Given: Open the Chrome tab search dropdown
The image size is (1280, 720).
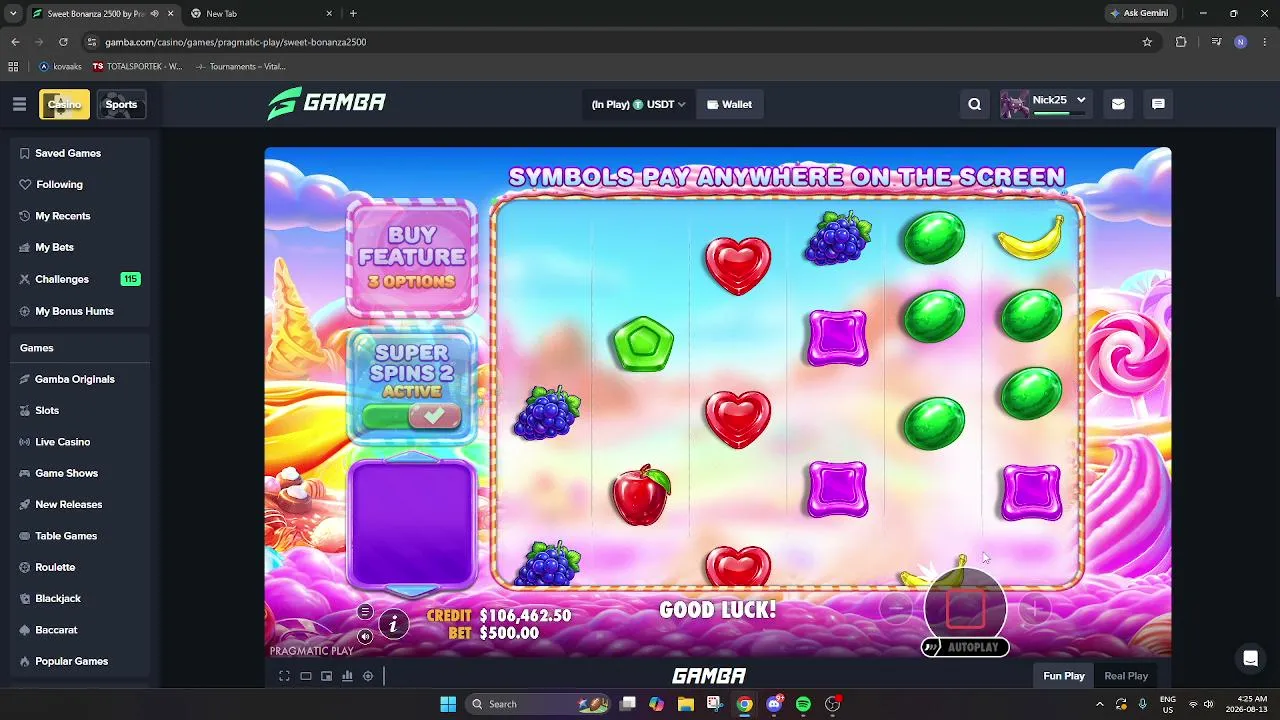Looking at the screenshot, I should pos(13,13).
